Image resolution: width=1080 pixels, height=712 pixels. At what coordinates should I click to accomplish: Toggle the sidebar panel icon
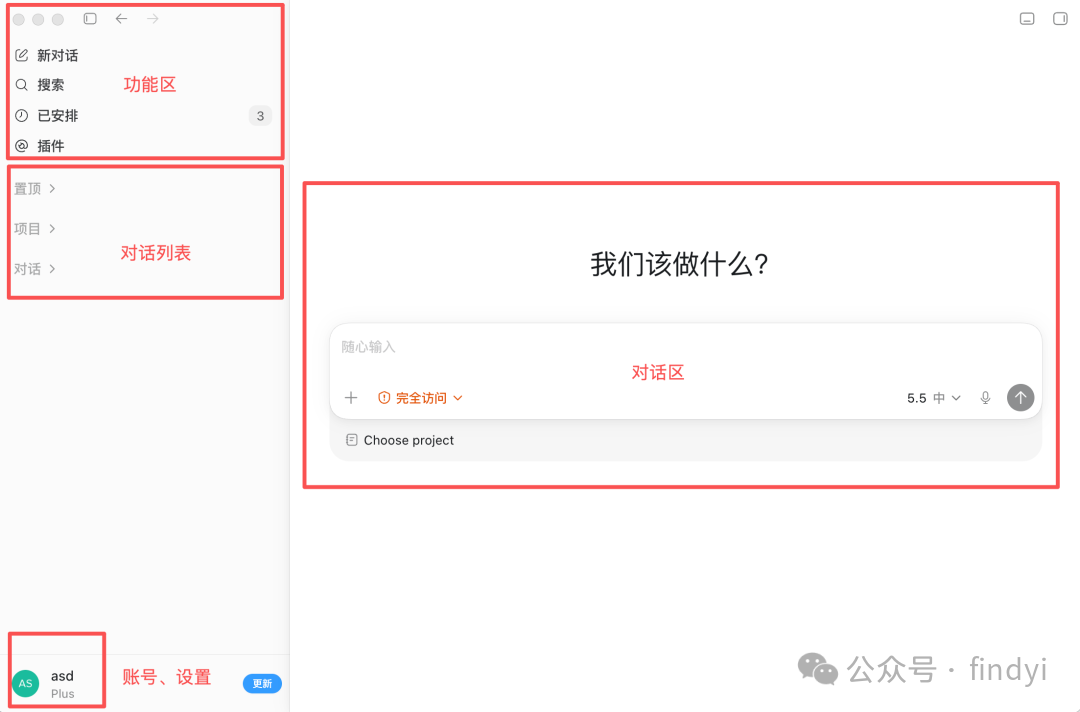(x=90, y=19)
